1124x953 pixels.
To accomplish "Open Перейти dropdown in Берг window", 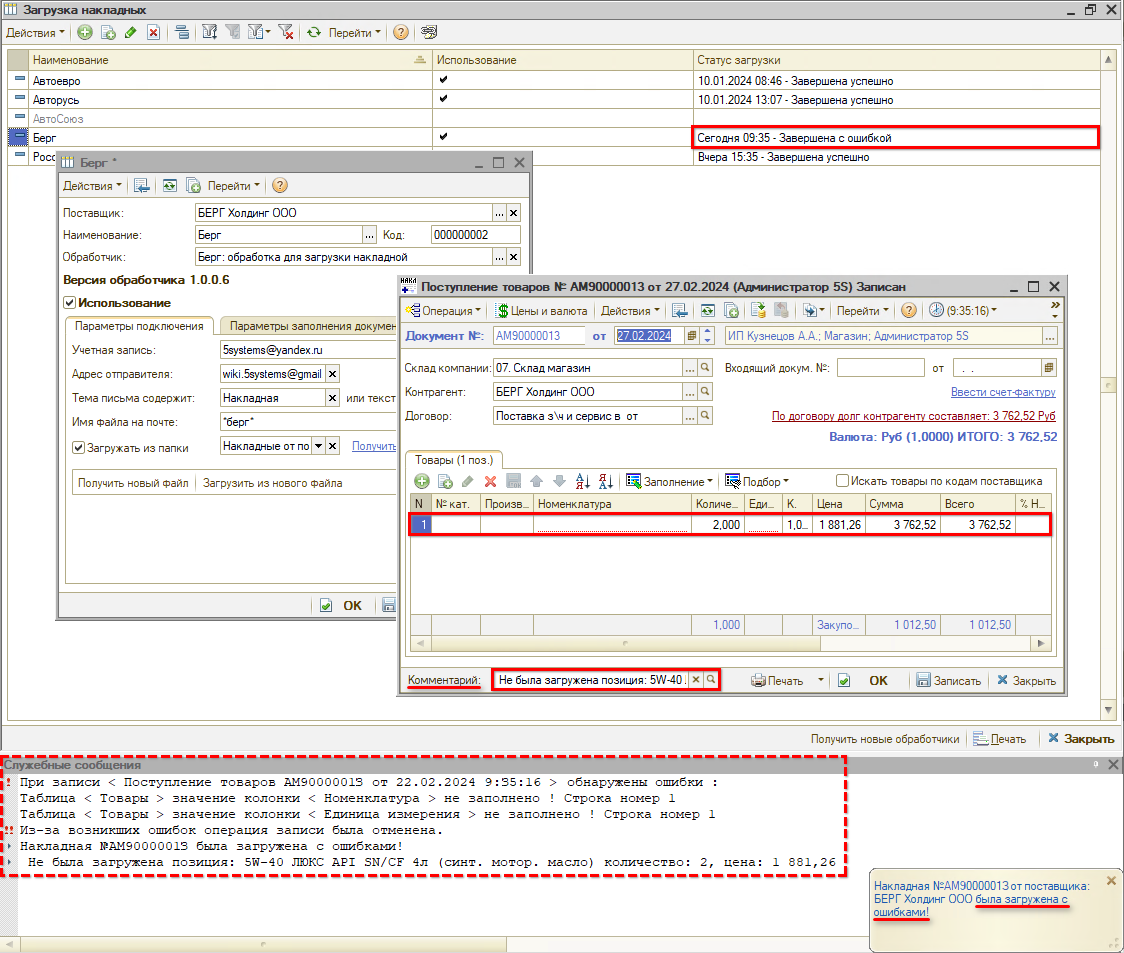I will (234, 186).
